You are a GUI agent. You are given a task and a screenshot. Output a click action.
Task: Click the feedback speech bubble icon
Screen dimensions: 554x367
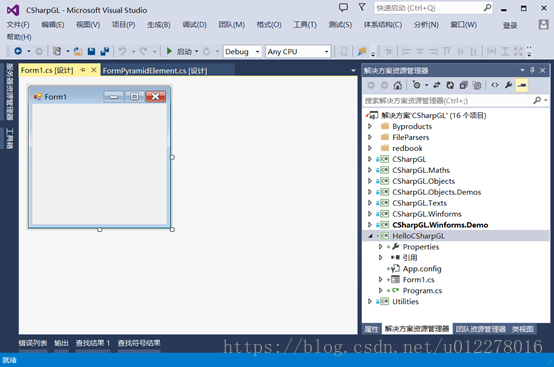coord(343,7)
